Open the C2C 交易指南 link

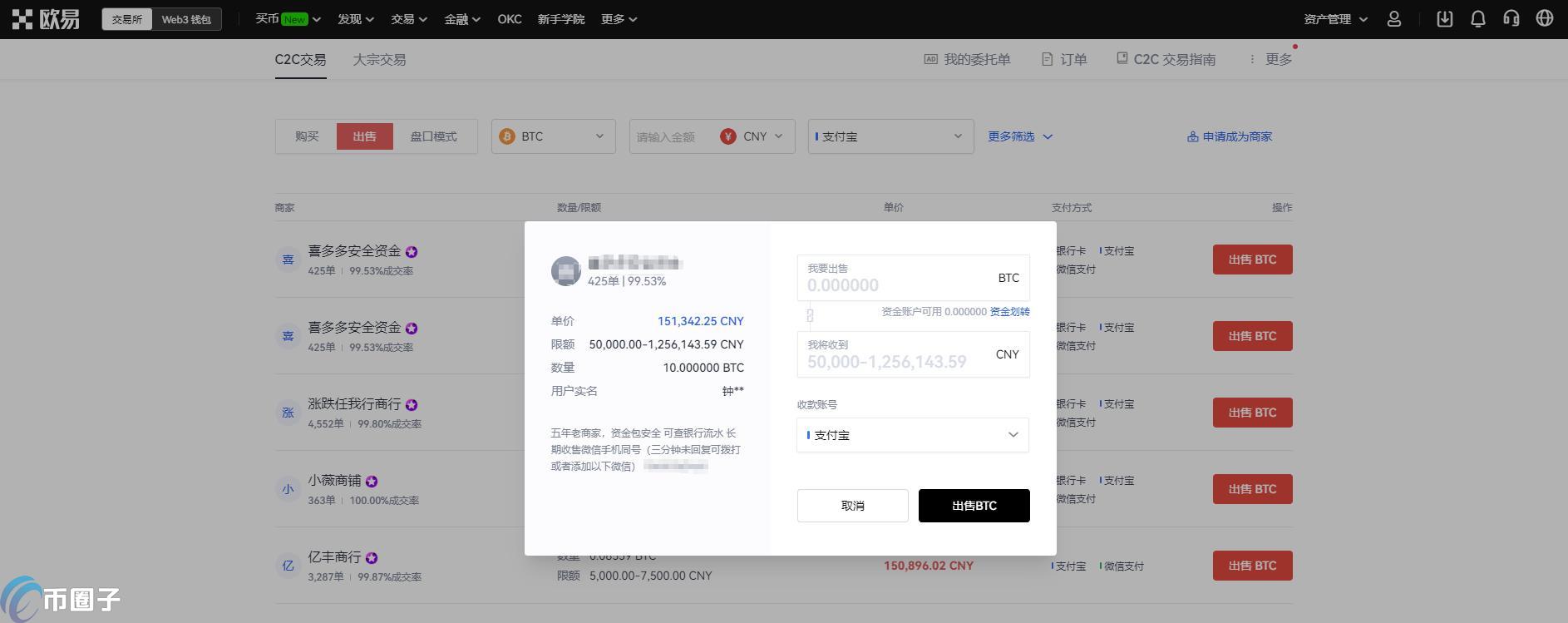pyautogui.click(x=1166, y=59)
